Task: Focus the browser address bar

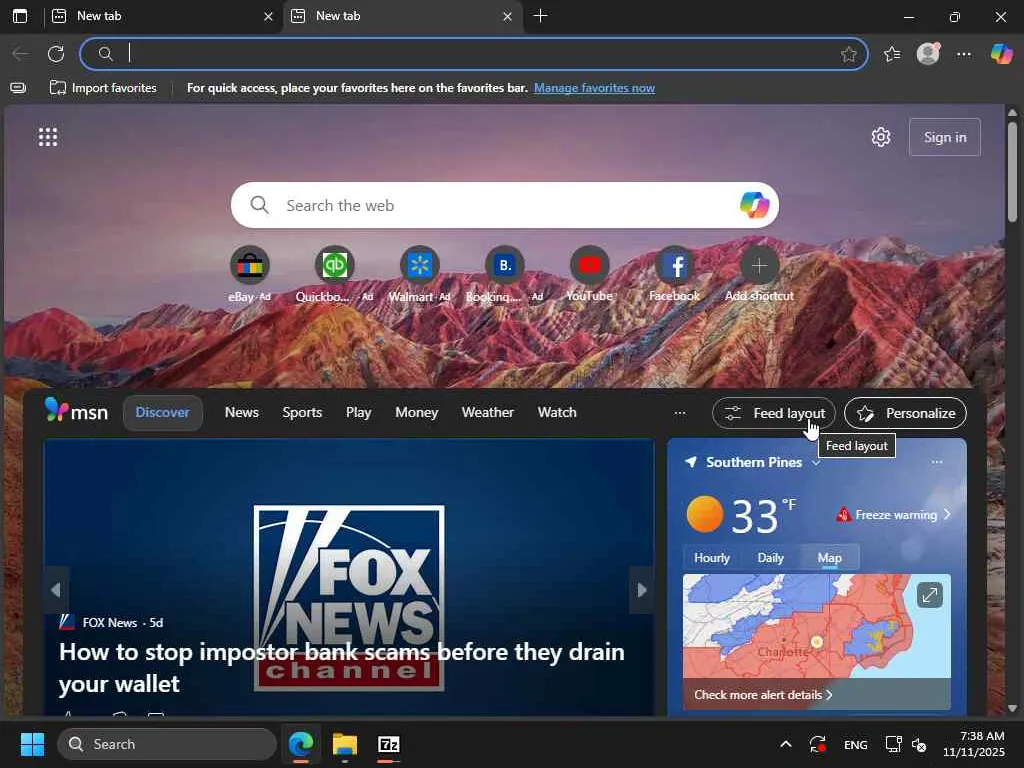Action: coord(474,54)
